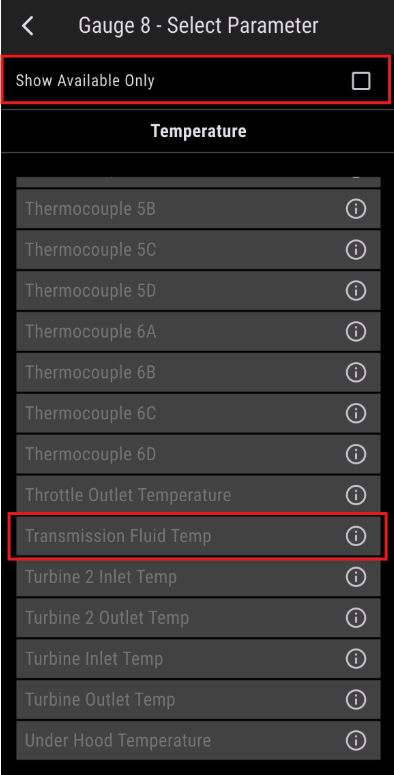Viewport: 394px width, 775px height.
Task: View info for Turbine 2 Outlet Temp
Action: (x=355, y=618)
